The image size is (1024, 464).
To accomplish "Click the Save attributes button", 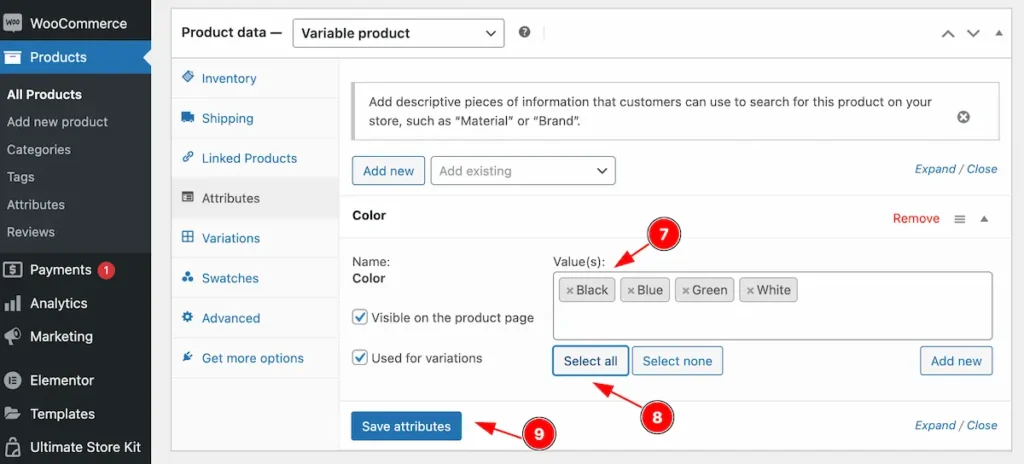I will point(406,426).
